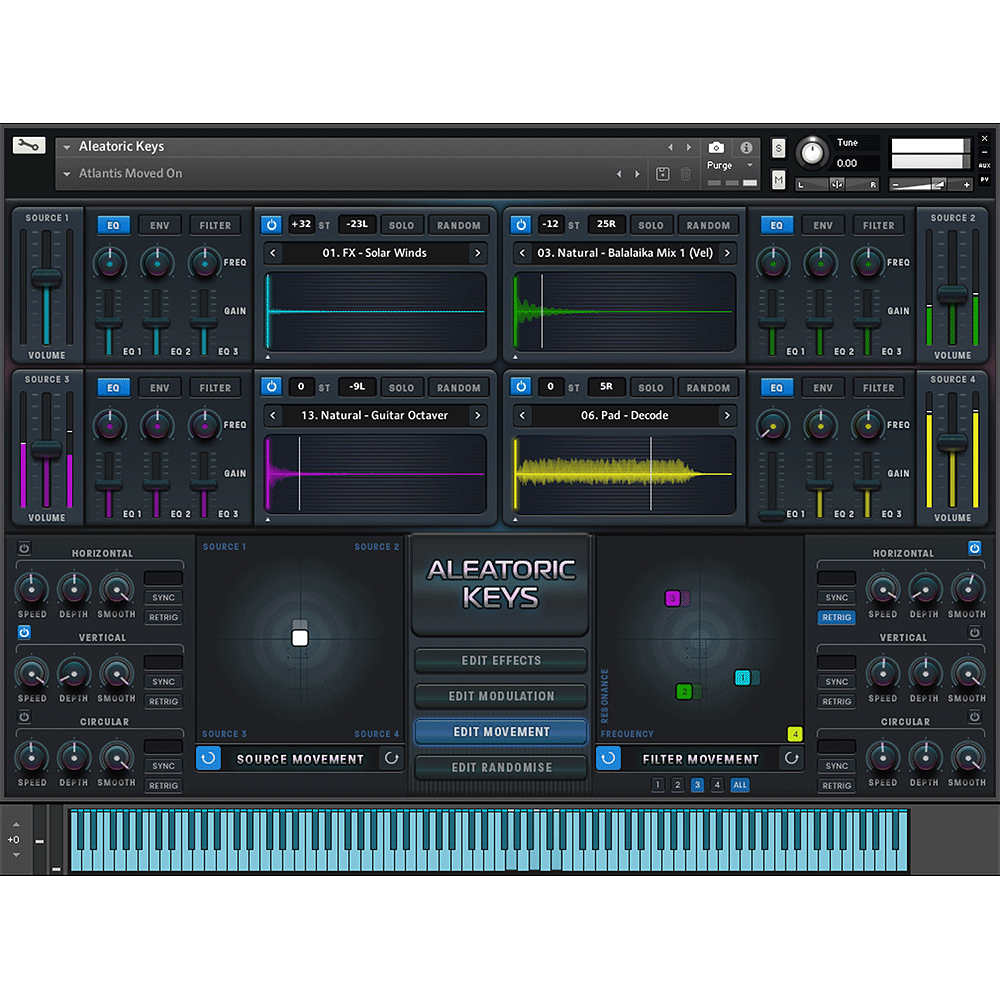Toggle left Circular movement power
The image size is (1000, 999).
(x=24, y=716)
